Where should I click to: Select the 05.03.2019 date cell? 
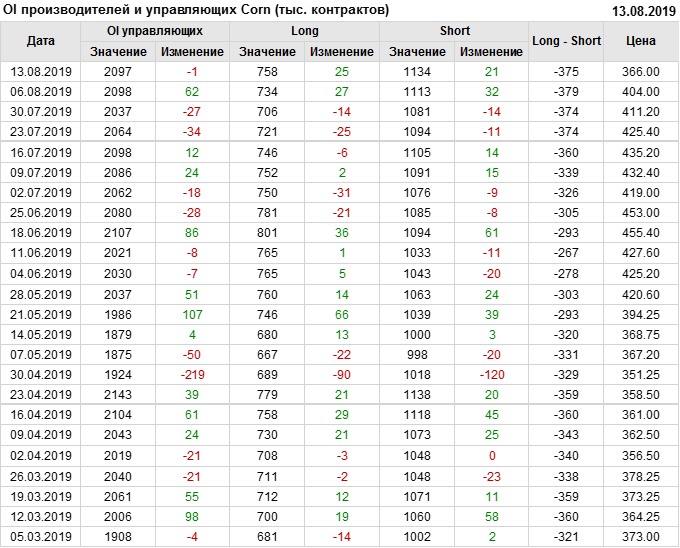coord(41,537)
